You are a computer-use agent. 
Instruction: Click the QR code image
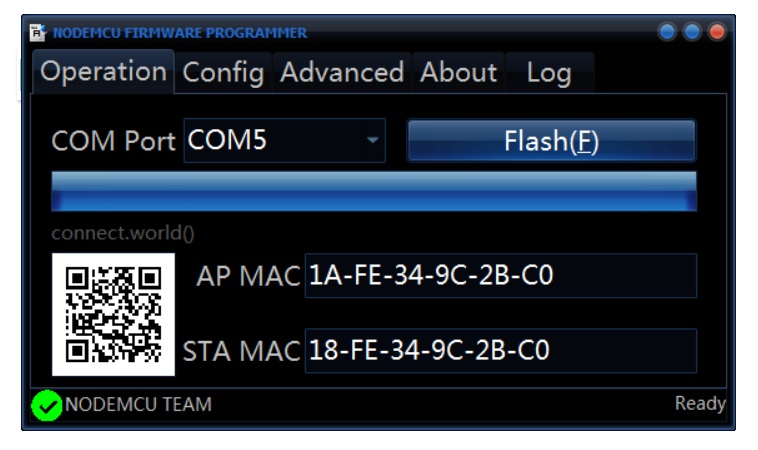point(113,314)
